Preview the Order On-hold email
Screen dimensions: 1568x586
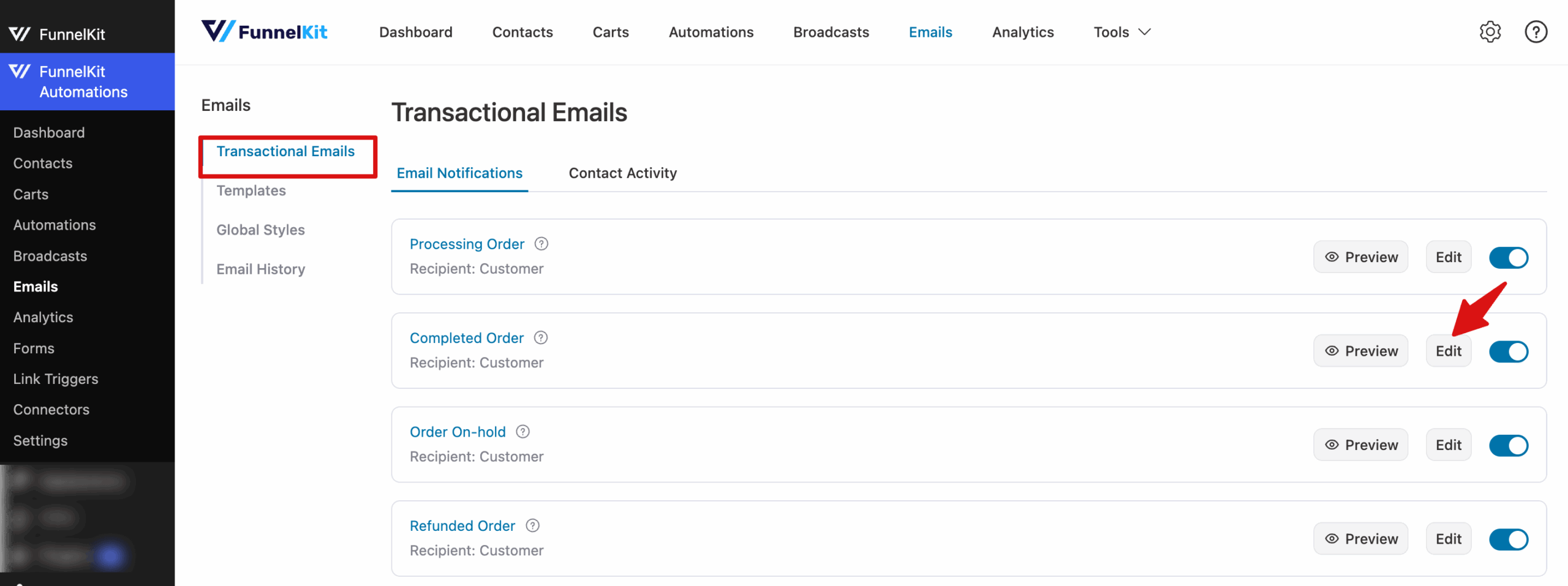(x=1360, y=445)
